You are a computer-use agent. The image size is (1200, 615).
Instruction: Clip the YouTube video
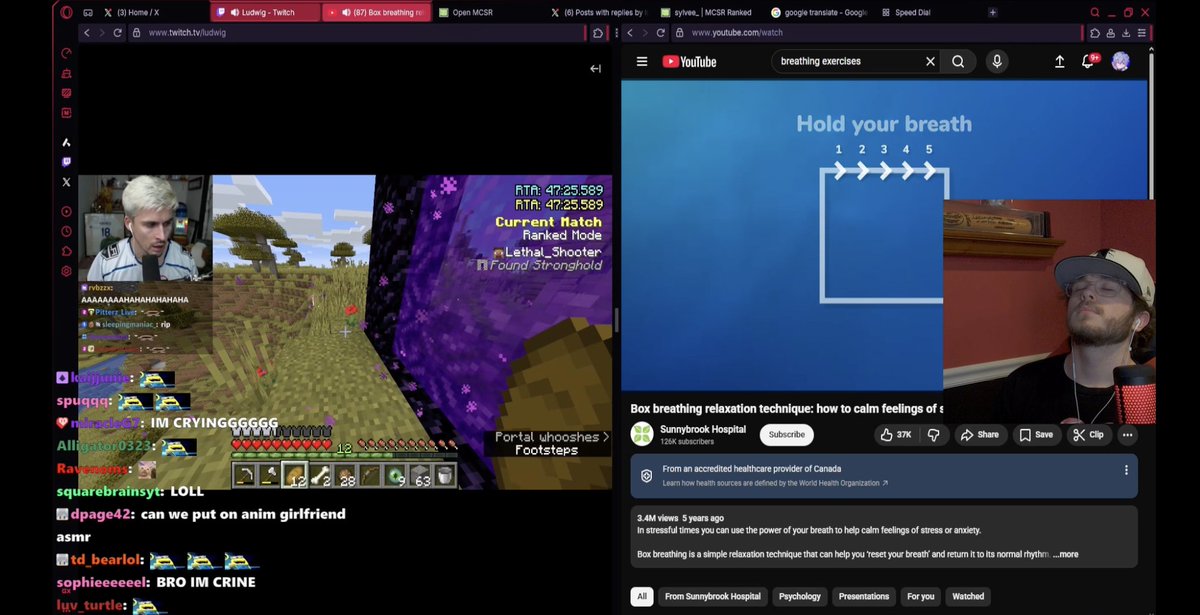pyautogui.click(x=1088, y=434)
